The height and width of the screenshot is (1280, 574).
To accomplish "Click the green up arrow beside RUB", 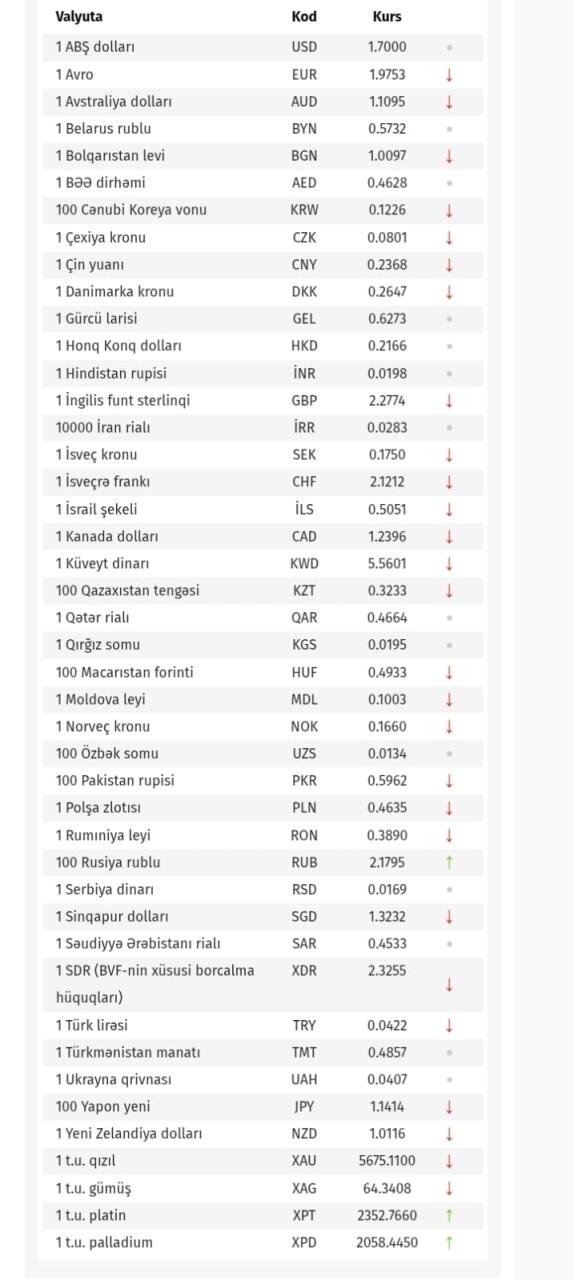I will point(449,862).
